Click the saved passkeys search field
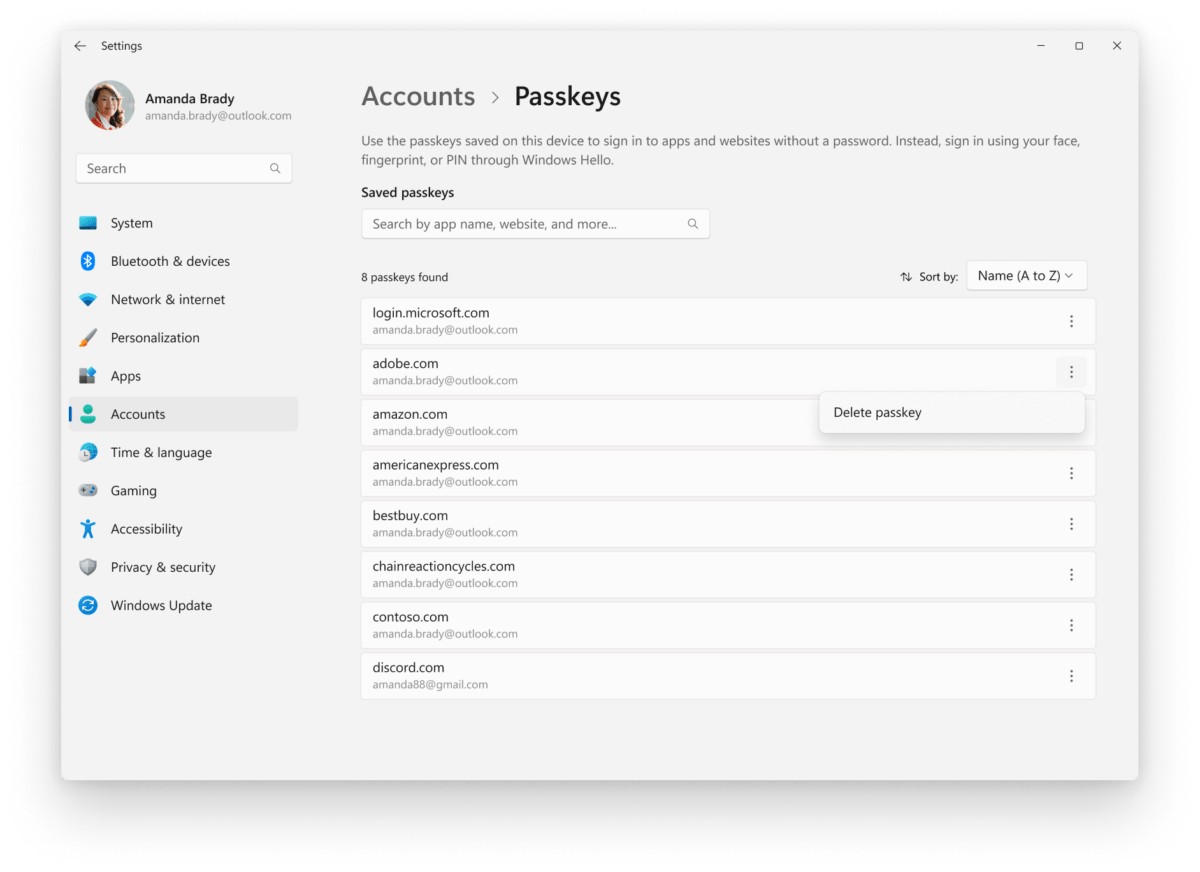1200x872 pixels. [535, 224]
